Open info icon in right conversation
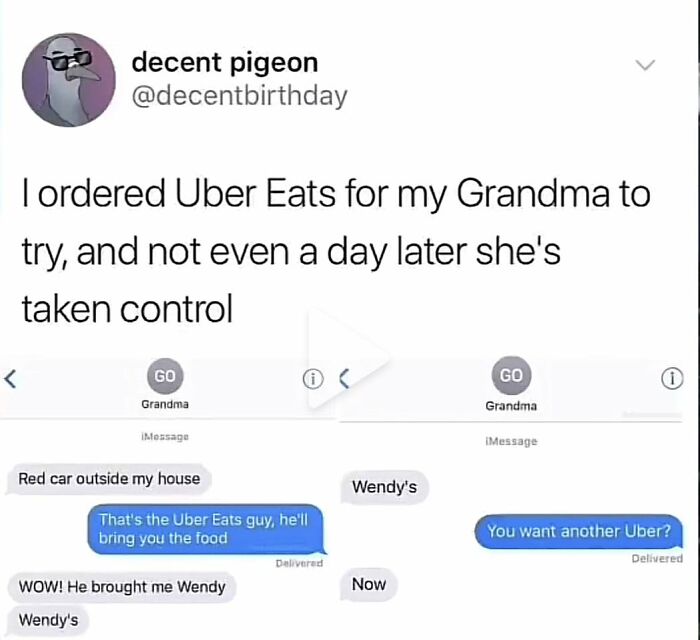This screenshot has width=700, height=640. point(672,379)
